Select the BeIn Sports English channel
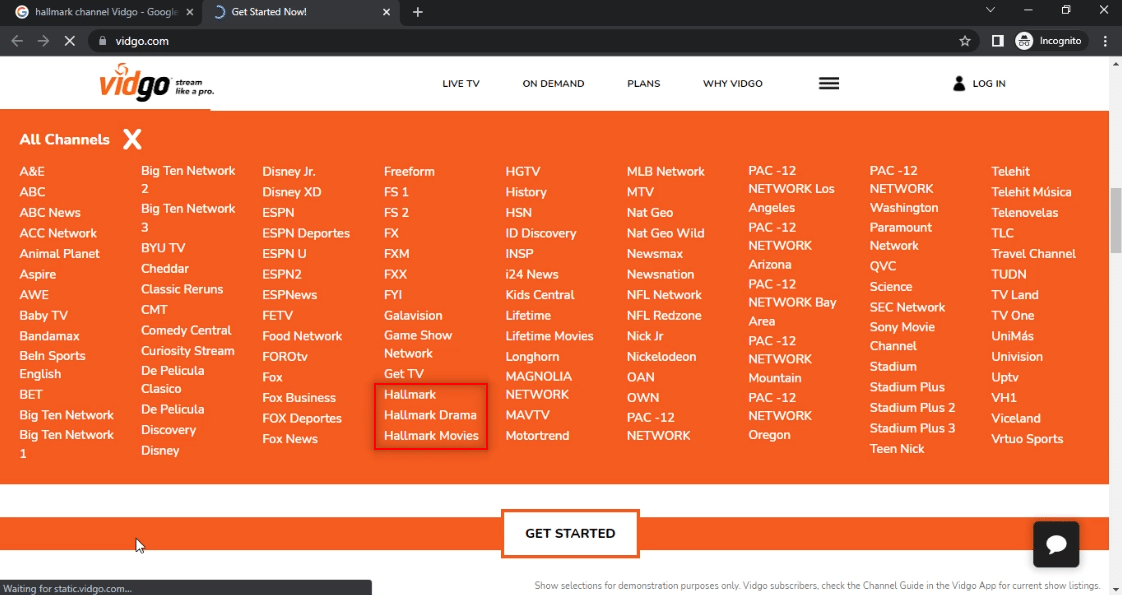Image resolution: width=1122 pixels, height=595 pixels. 52,365
